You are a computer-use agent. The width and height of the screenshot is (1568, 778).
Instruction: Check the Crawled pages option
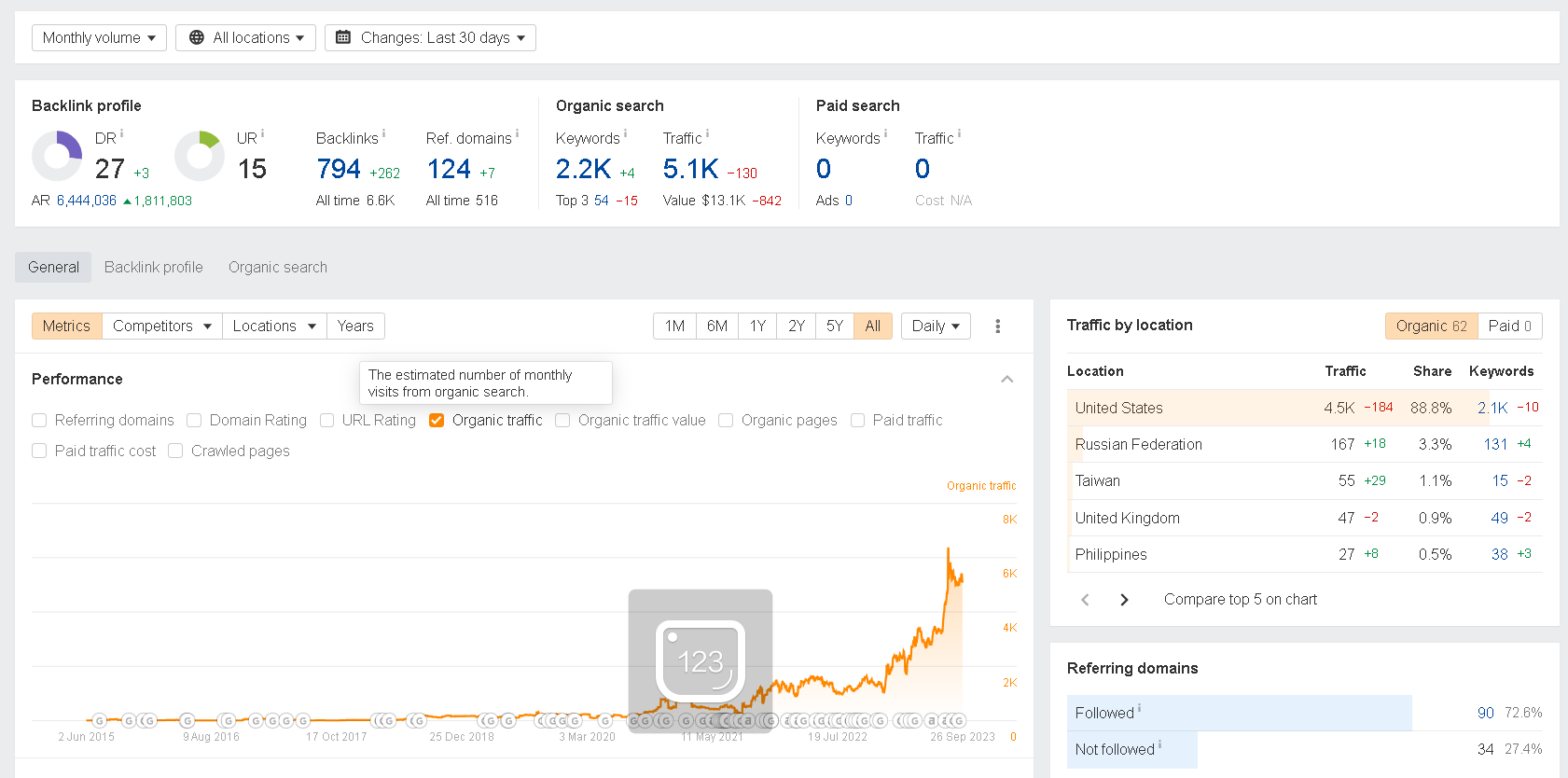175,452
